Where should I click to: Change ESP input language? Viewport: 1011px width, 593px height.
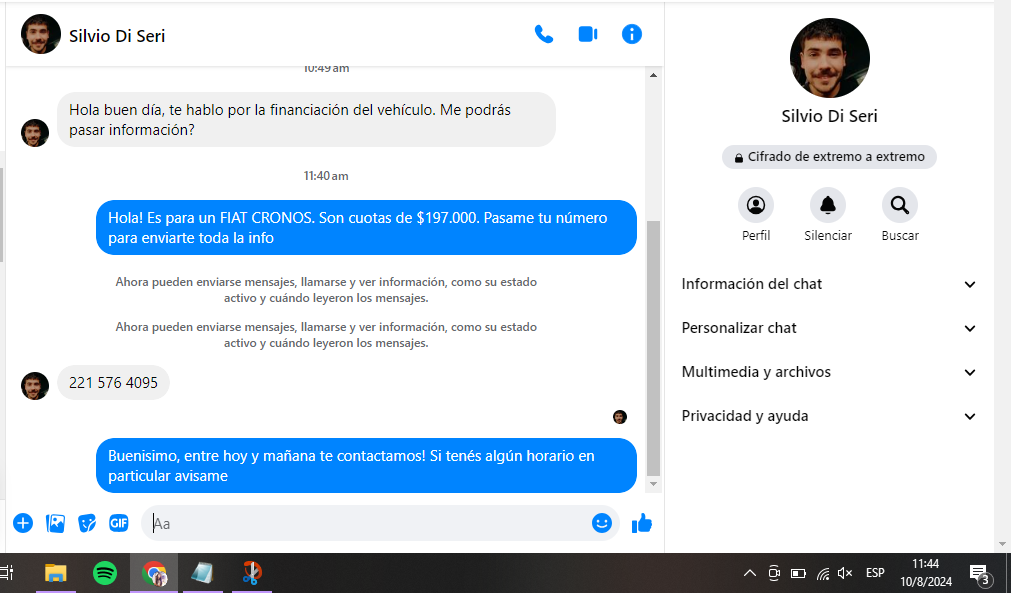pyautogui.click(x=875, y=573)
